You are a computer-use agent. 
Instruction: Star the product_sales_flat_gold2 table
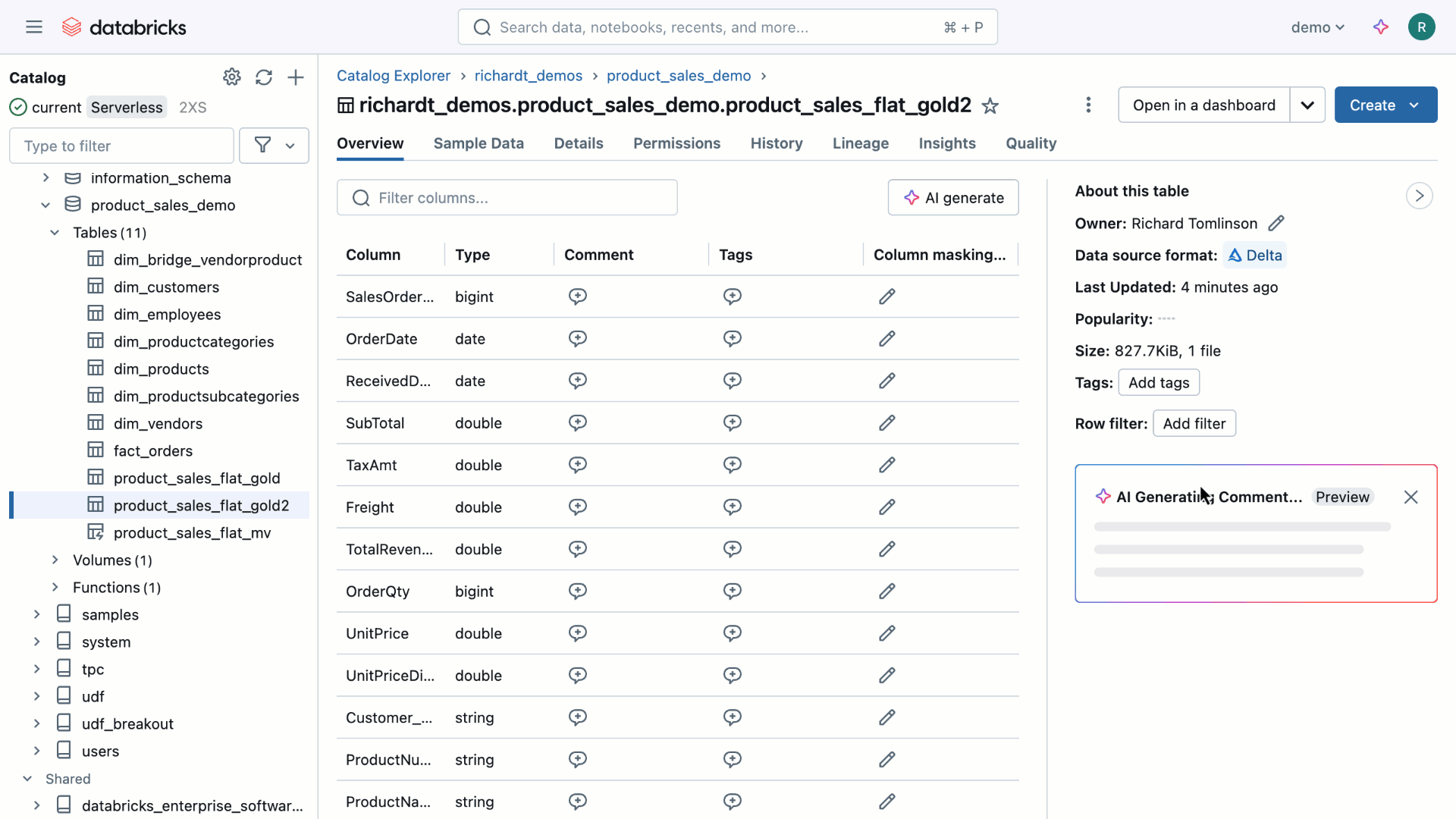point(990,105)
